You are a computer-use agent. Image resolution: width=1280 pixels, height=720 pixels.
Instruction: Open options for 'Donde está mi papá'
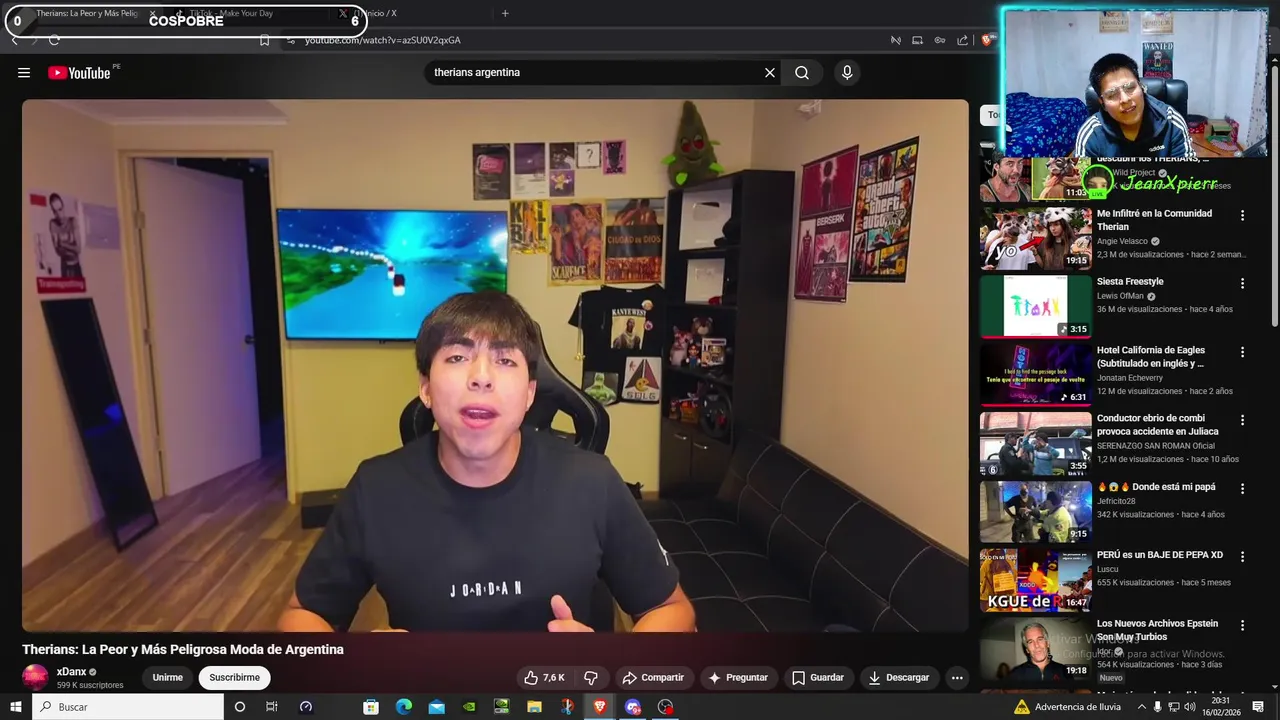tap(1242, 489)
